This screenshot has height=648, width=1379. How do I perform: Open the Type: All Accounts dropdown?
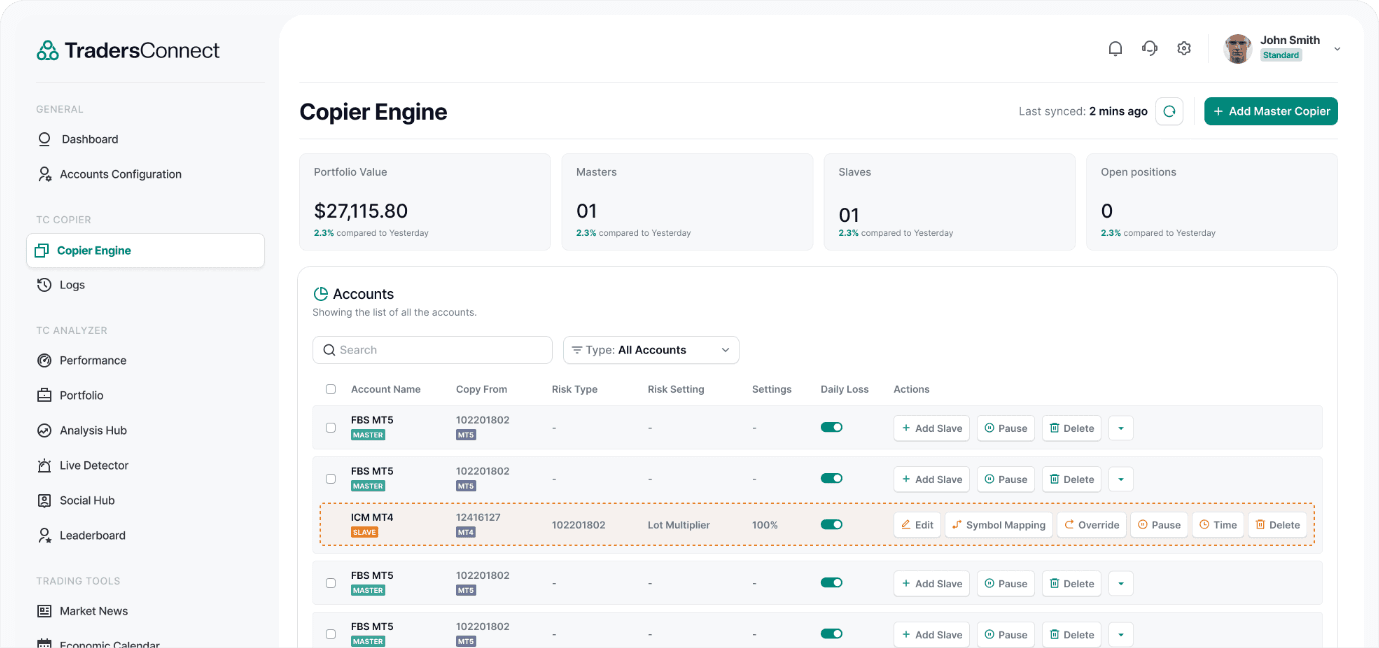point(651,350)
